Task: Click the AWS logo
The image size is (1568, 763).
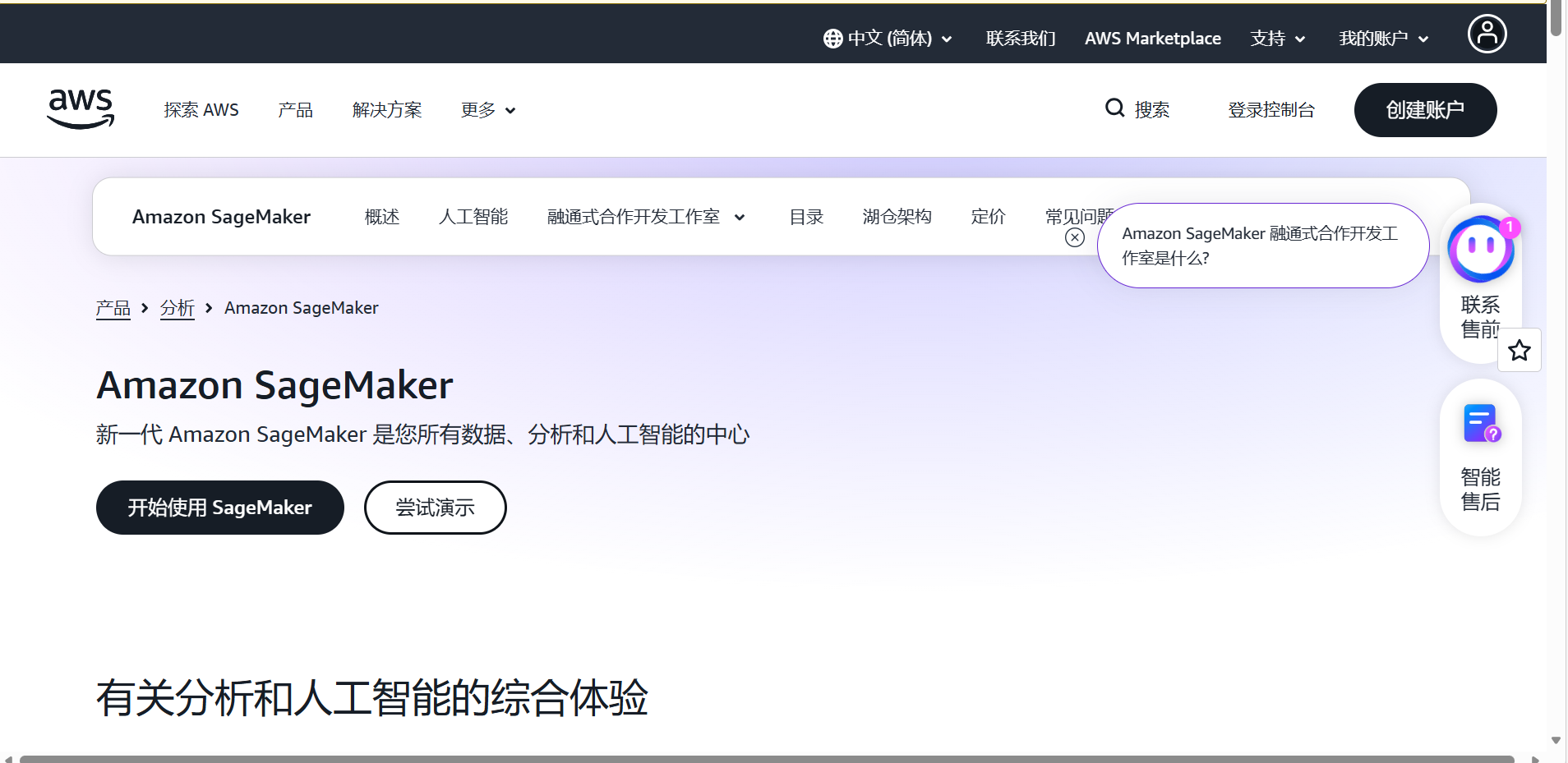Action: [80, 109]
